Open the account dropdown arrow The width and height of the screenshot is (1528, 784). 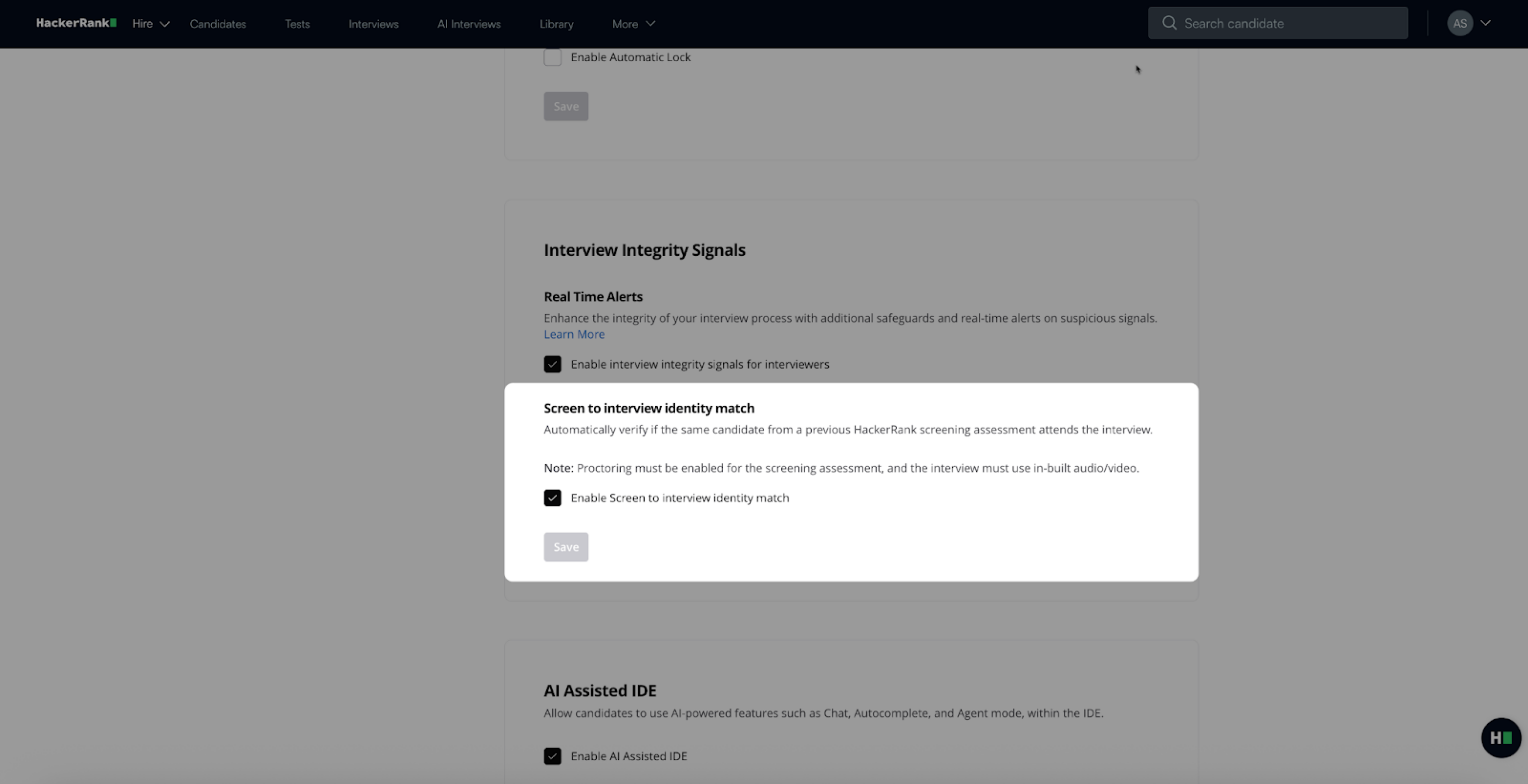1486,23
